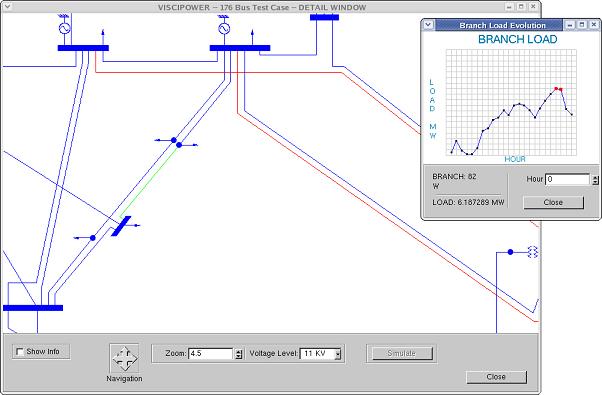Click the red peak point on load graph

coord(556,89)
